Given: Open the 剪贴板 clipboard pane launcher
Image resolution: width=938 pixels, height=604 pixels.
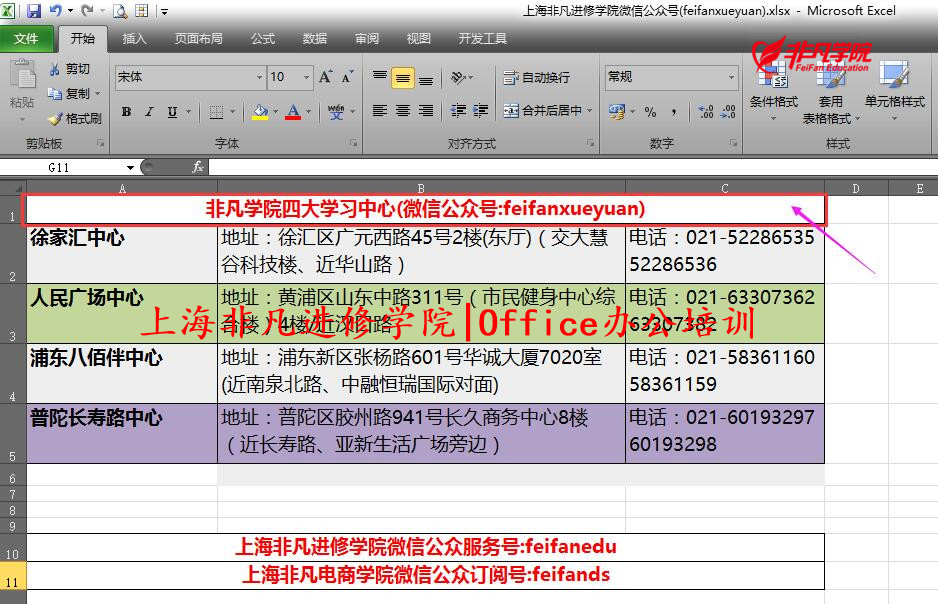Looking at the screenshot, I should tap(100, 144).
